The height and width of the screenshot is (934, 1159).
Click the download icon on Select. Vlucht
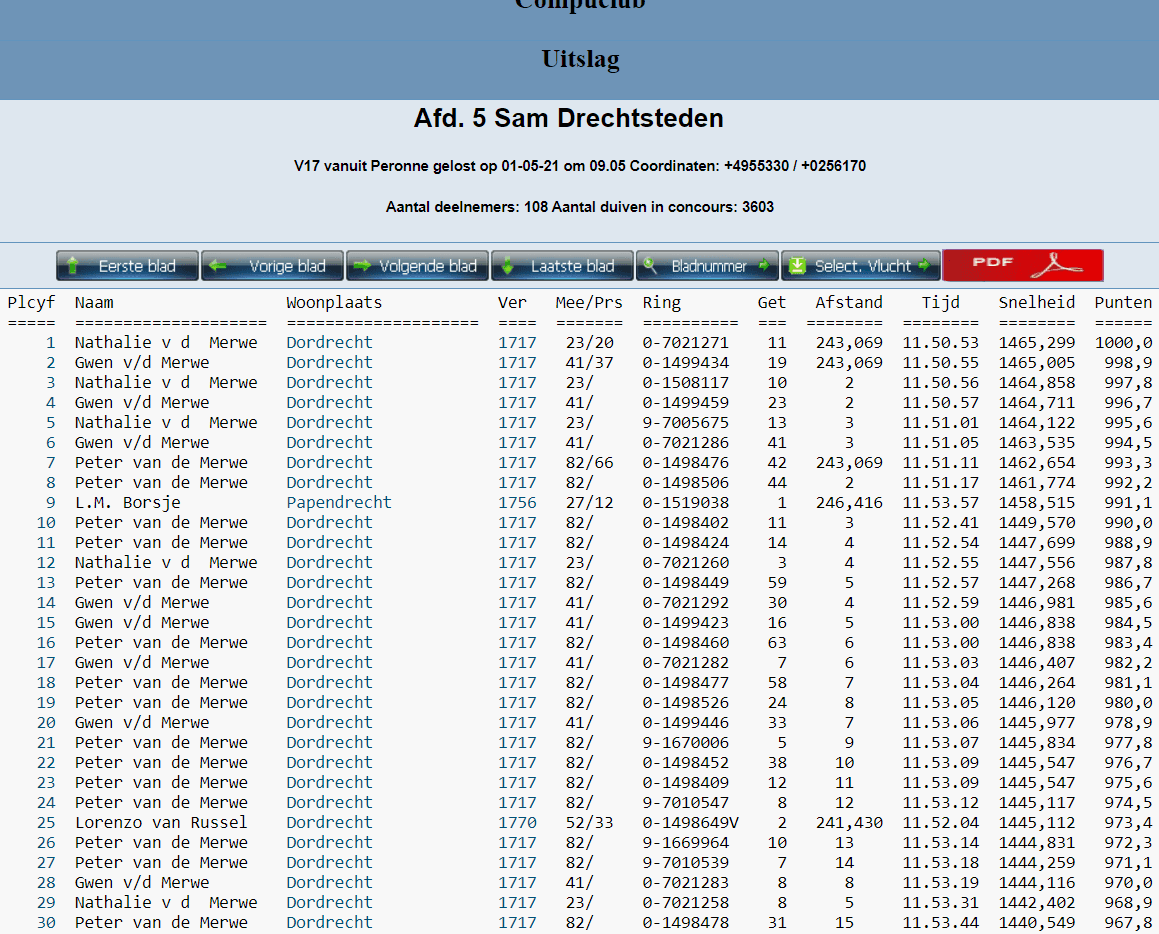pyautogui.click(x=797, y=266)
